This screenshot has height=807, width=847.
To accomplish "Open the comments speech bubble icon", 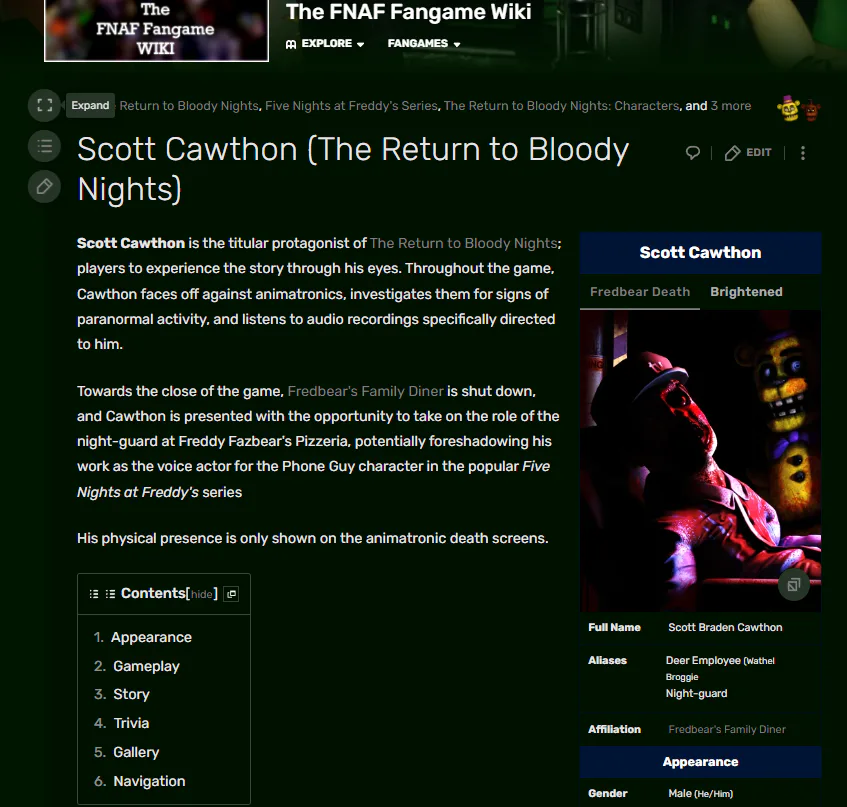I will pos(693,153).
